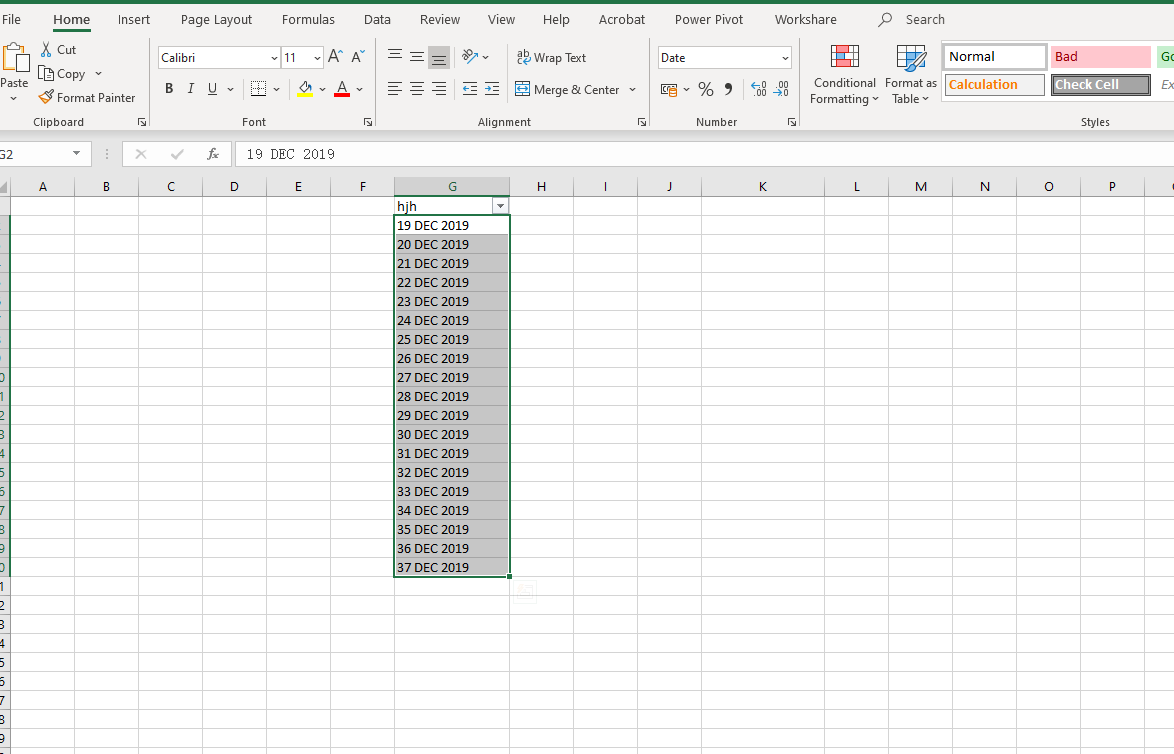The height and width of the screenshot is (754, 1174).
Task: Switch to the Power Pivot tab
Action: (x=709, y=19)
